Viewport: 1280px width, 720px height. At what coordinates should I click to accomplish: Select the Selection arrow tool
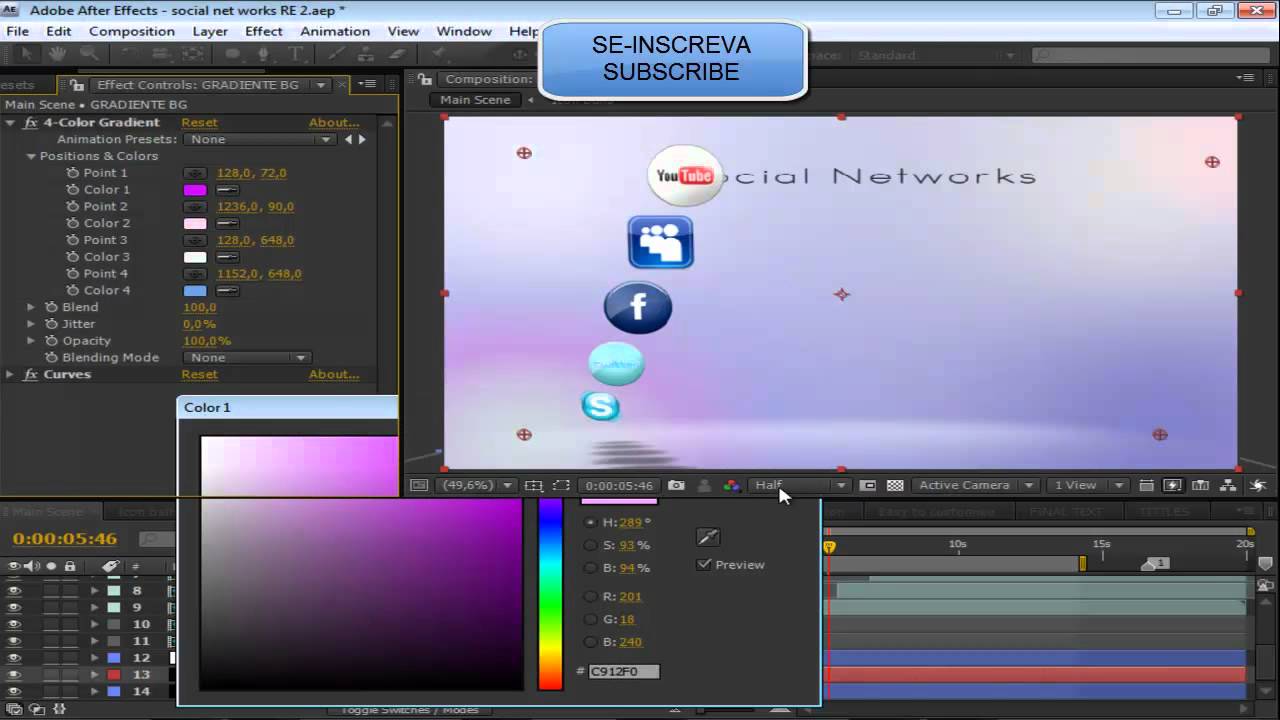(27, 55)
